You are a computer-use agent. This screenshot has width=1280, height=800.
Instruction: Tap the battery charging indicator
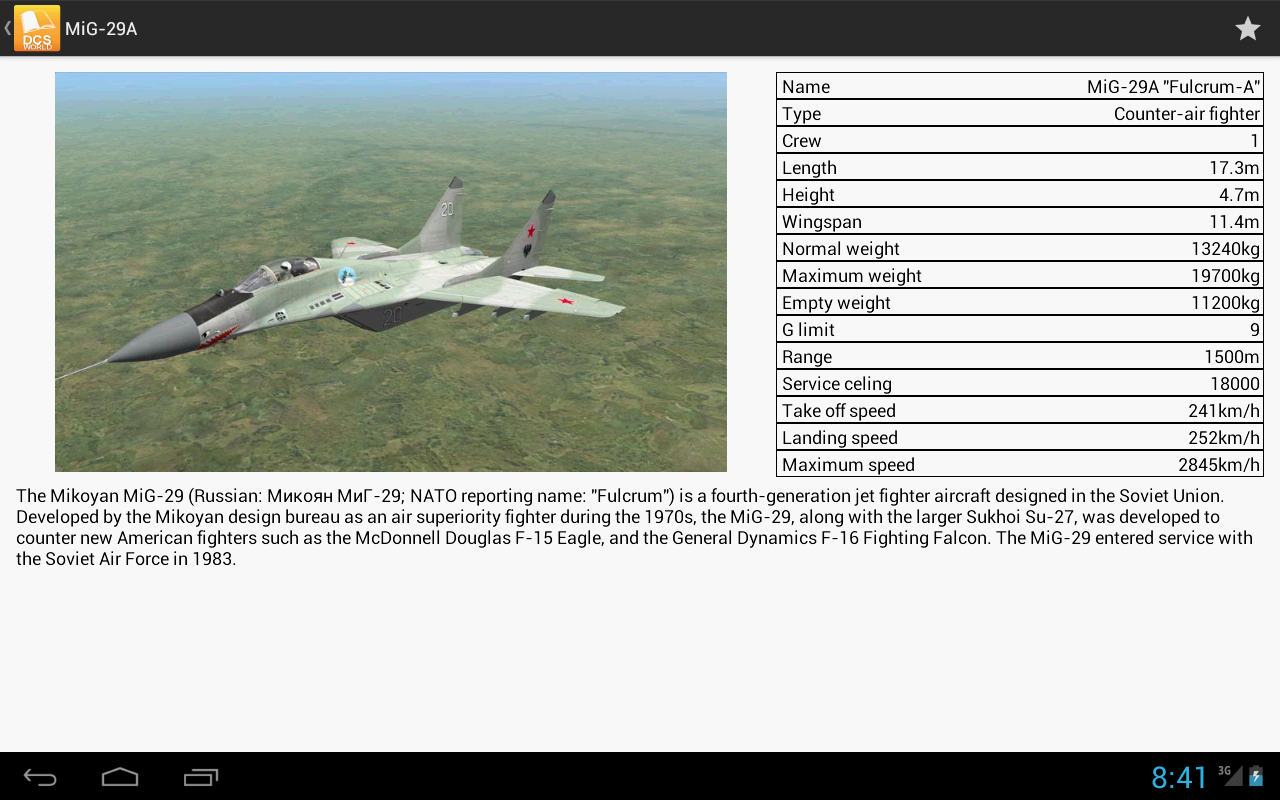1256,776
